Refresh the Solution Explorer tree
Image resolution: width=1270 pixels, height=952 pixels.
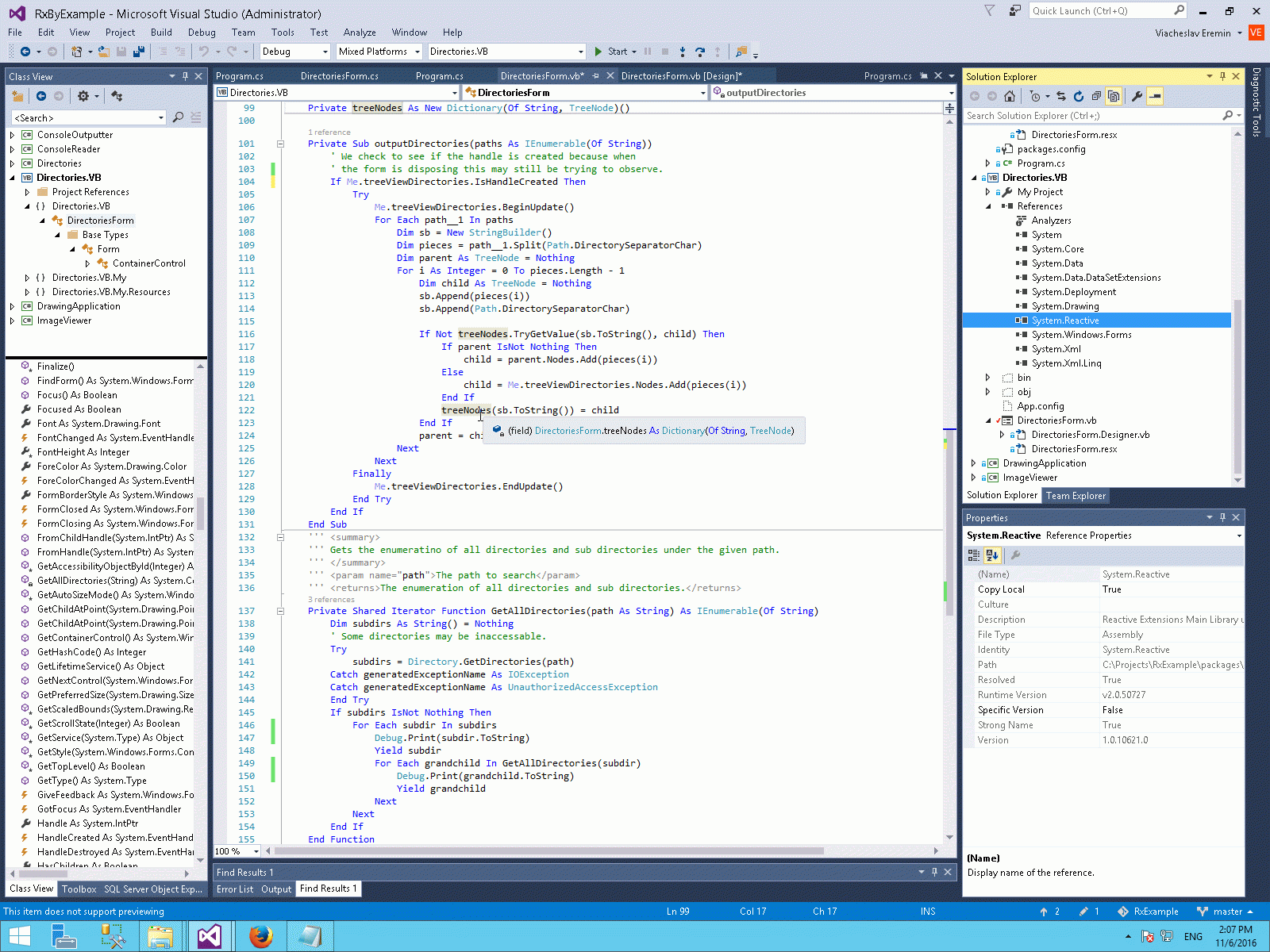coord(1079,97)
